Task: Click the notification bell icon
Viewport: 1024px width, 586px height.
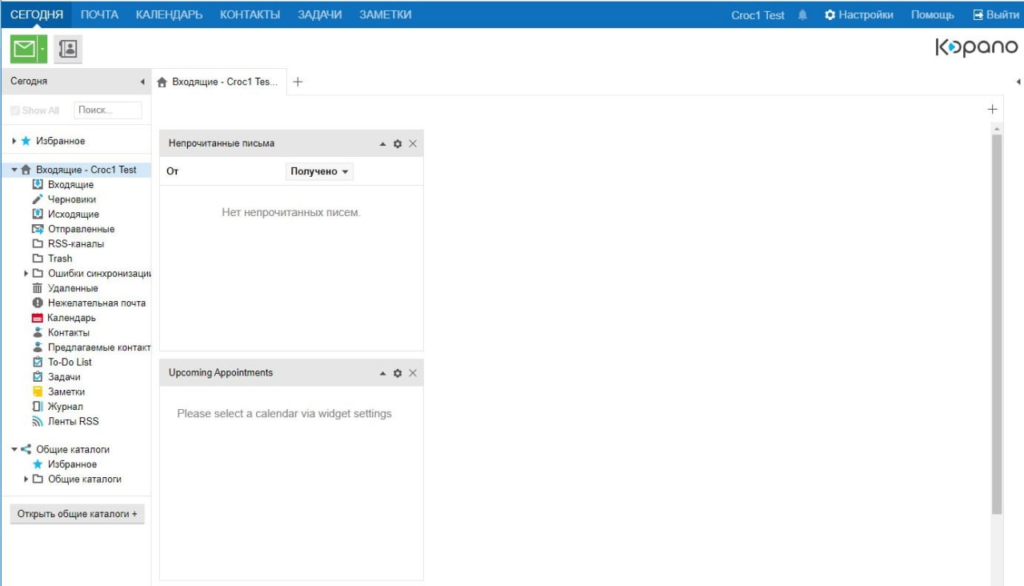Action: point(803,15)
